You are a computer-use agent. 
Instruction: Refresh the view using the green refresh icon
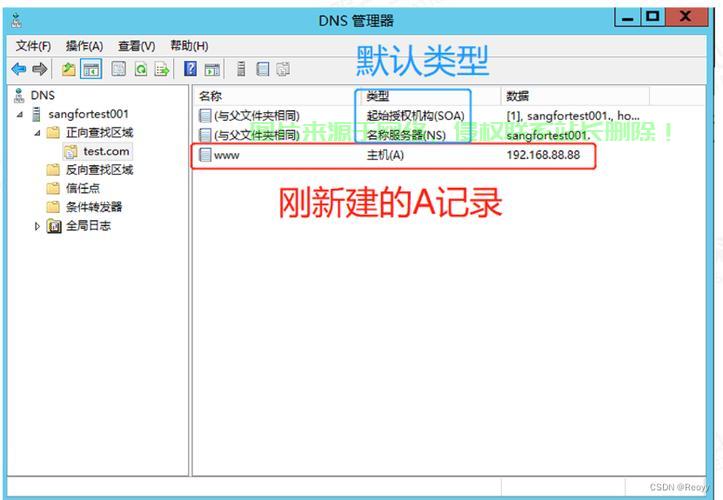point(141,70)
